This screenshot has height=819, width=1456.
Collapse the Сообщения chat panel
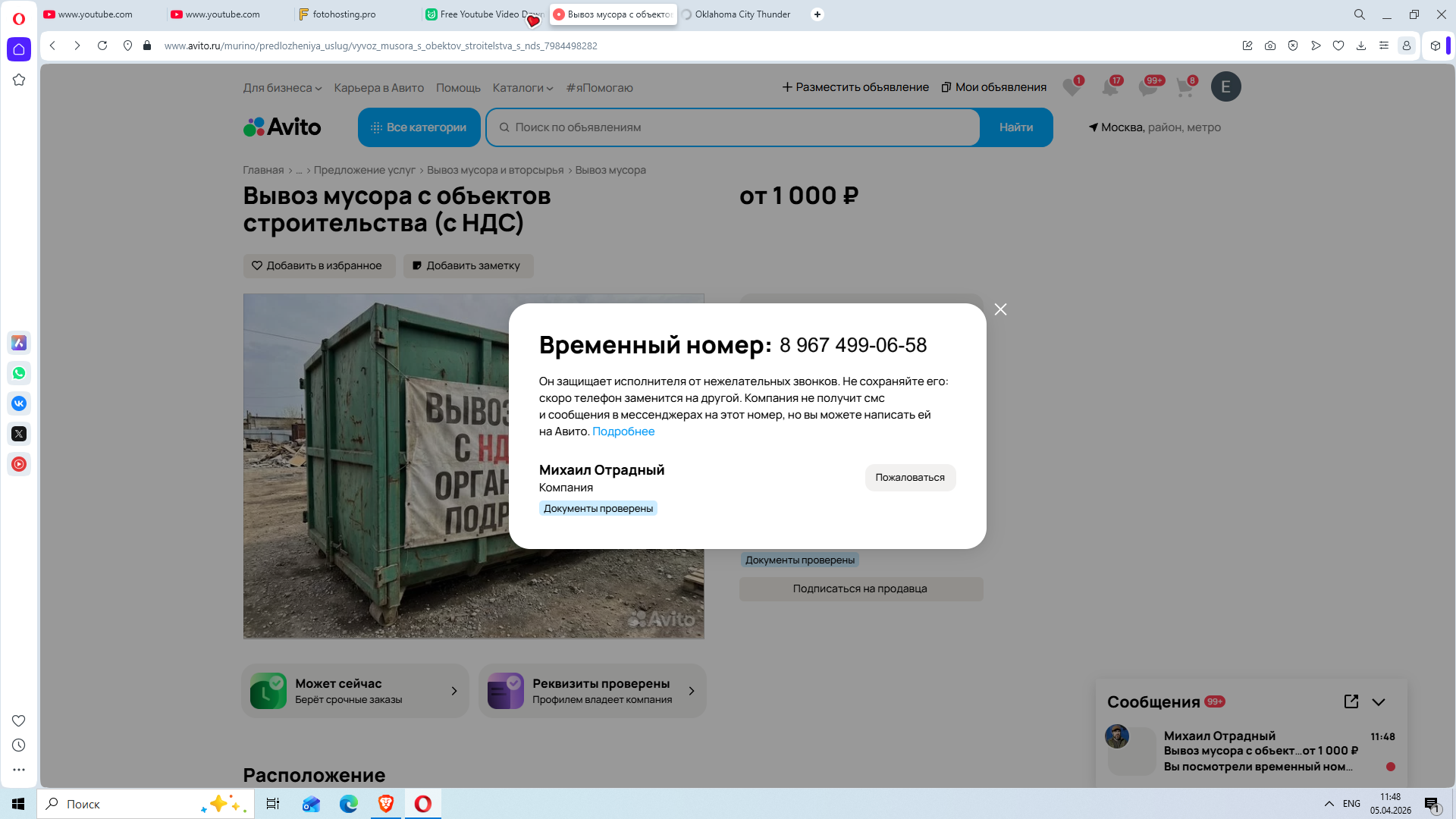(1379, 702)
